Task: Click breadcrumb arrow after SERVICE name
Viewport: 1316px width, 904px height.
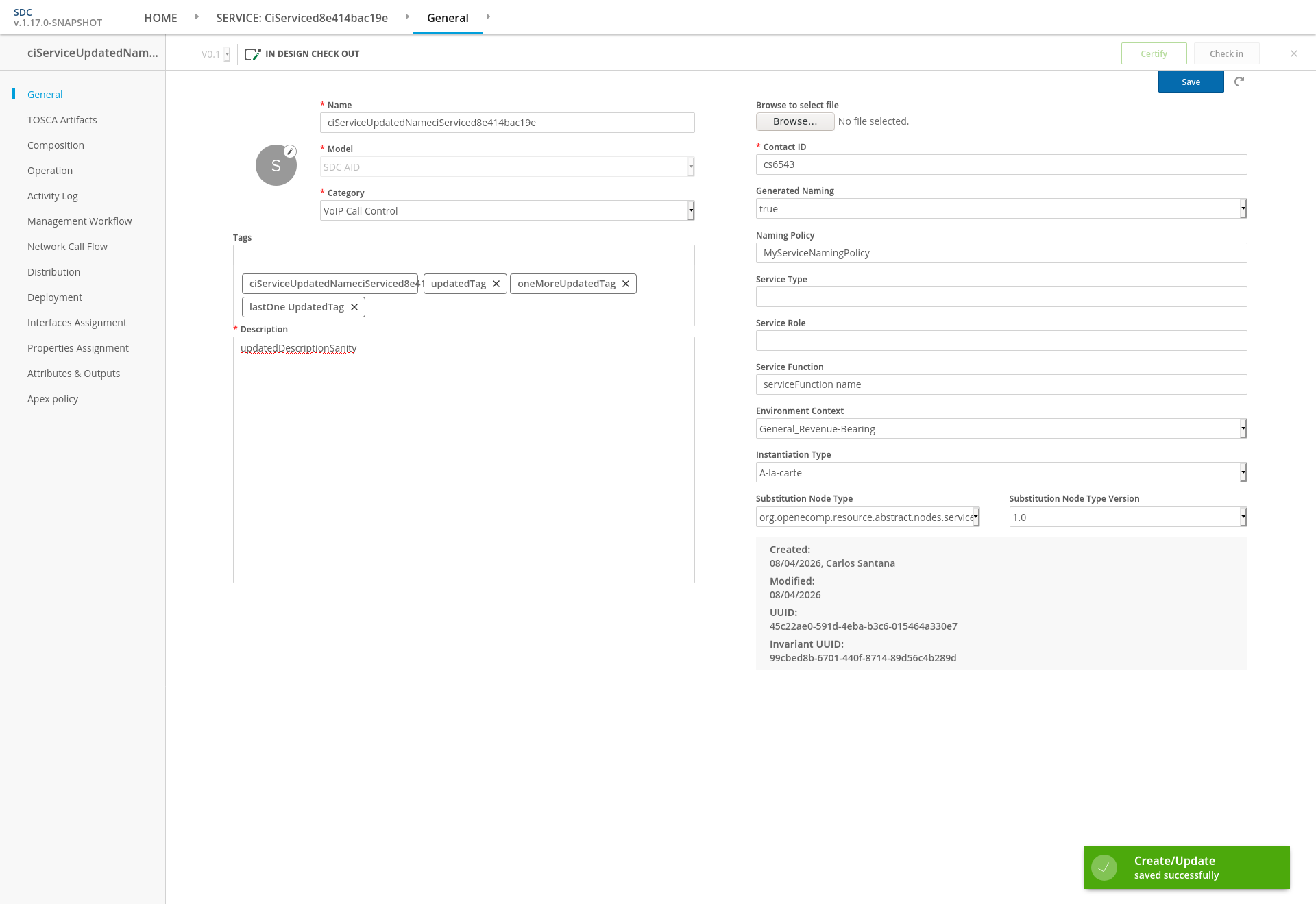Action: (x=407, y=16)
